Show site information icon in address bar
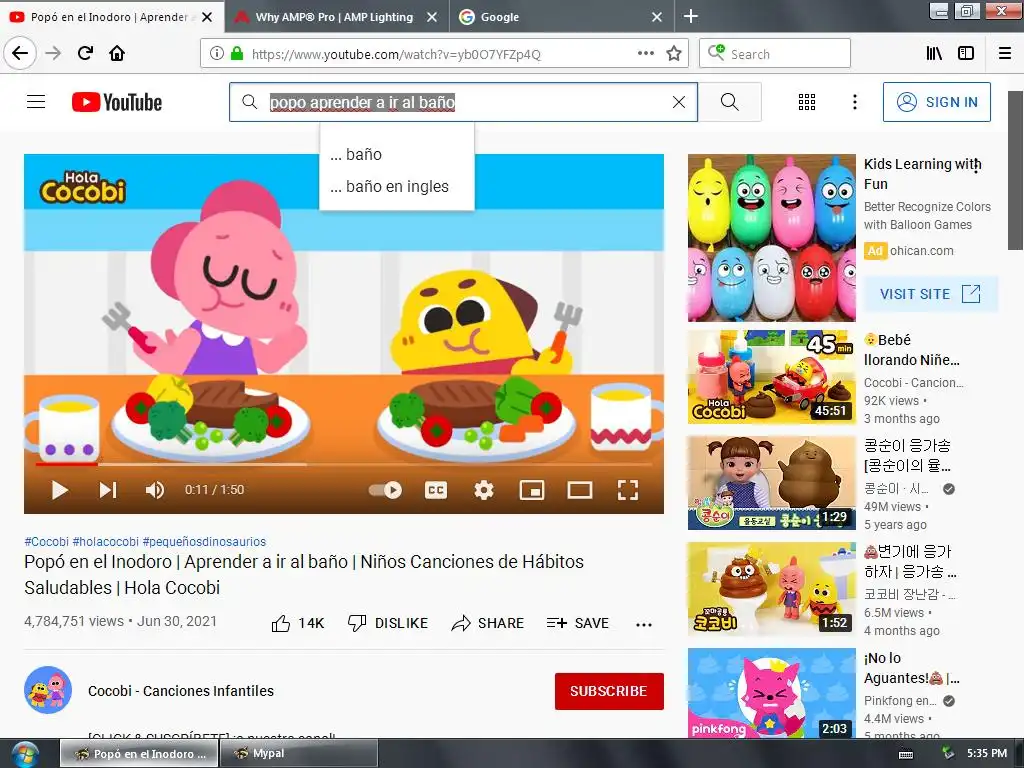 tap(216, 54)
